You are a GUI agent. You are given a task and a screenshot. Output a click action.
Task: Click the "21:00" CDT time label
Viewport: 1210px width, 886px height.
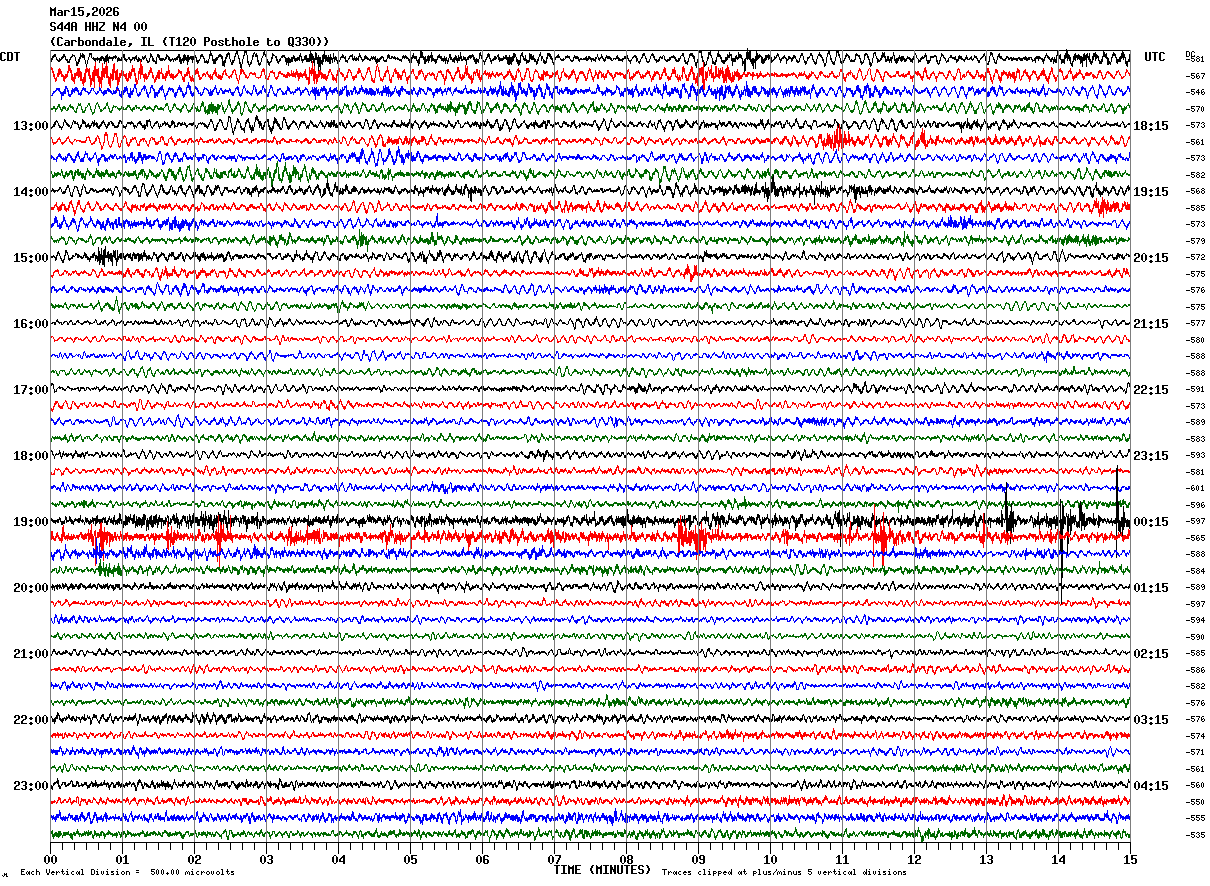click(30, 654)
